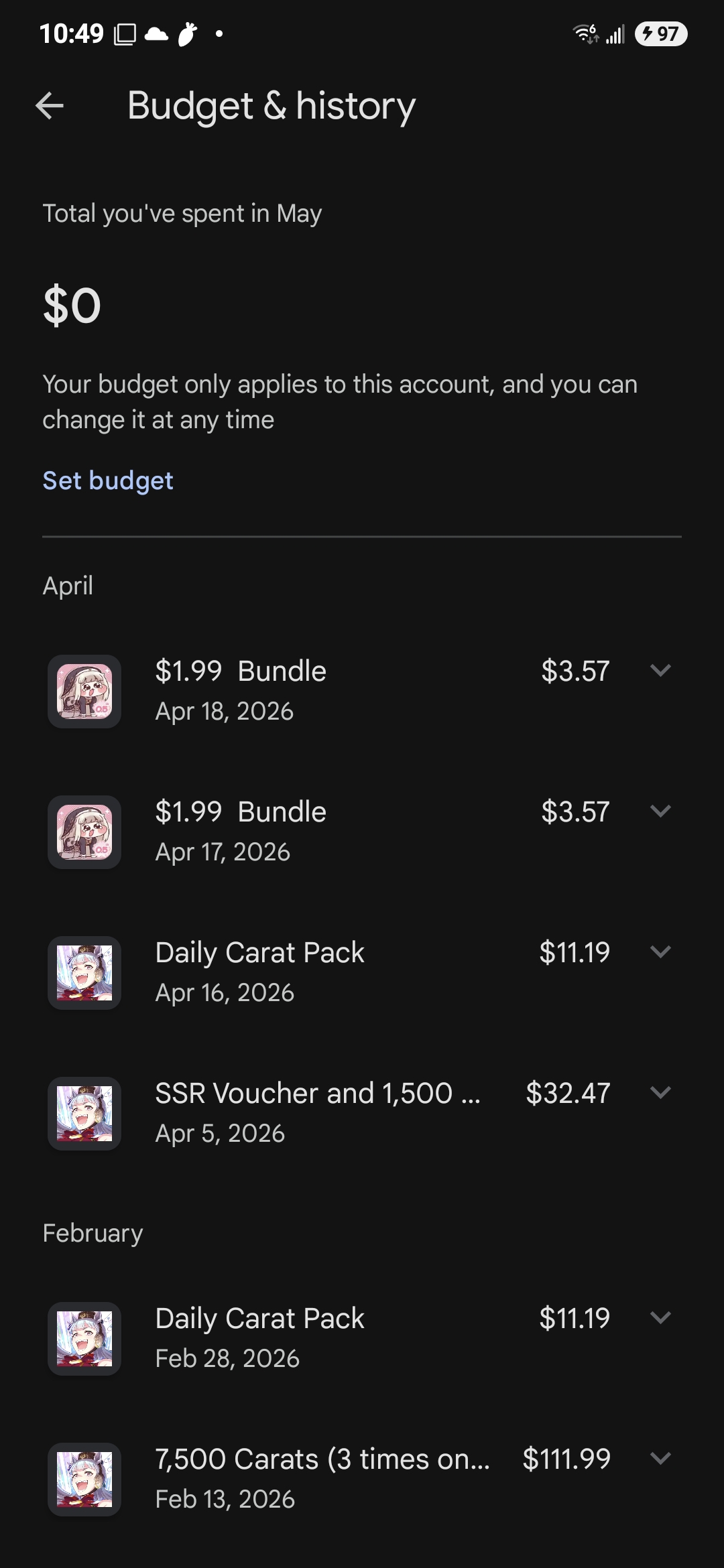Expand the Feb 28 Daily Carat Pack chevron
This screenshot has height=1568, width=724.
pos(661,1317)
